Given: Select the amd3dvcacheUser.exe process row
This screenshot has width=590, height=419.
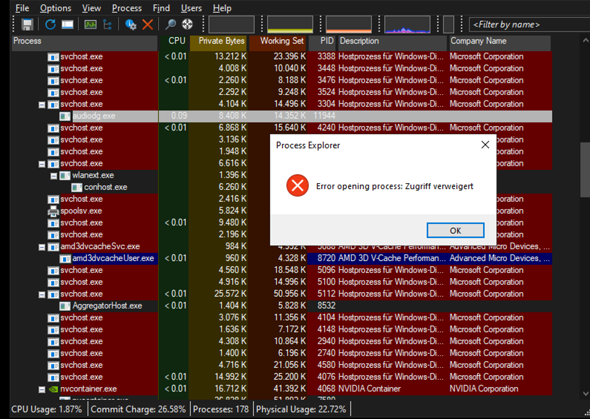Looking at the screenshot, I should click(282, 258).
